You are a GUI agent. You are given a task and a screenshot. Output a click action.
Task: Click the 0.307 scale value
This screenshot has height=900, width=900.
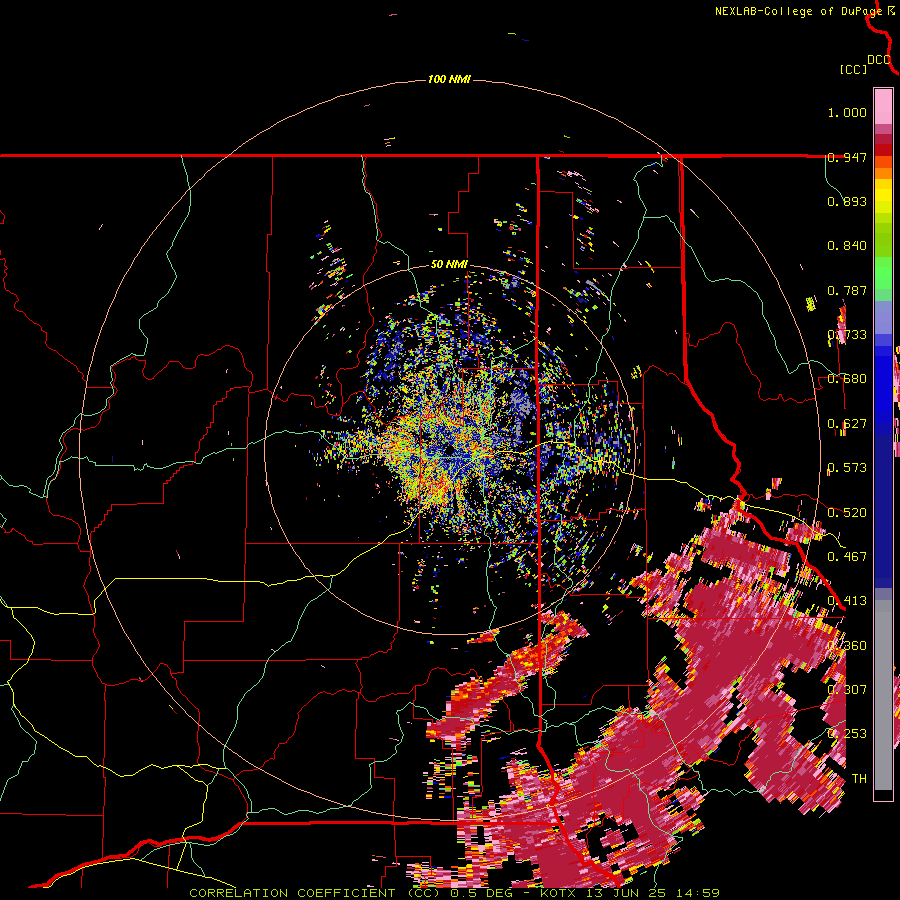pyautogui.click(x=847, y=689)
